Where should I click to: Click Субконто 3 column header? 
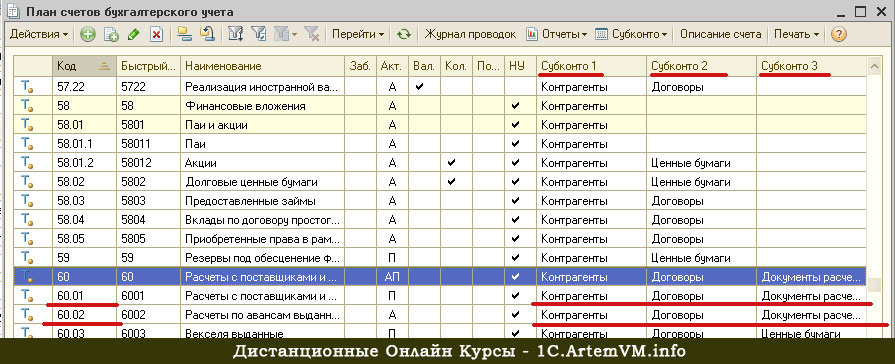pos(811,66)
